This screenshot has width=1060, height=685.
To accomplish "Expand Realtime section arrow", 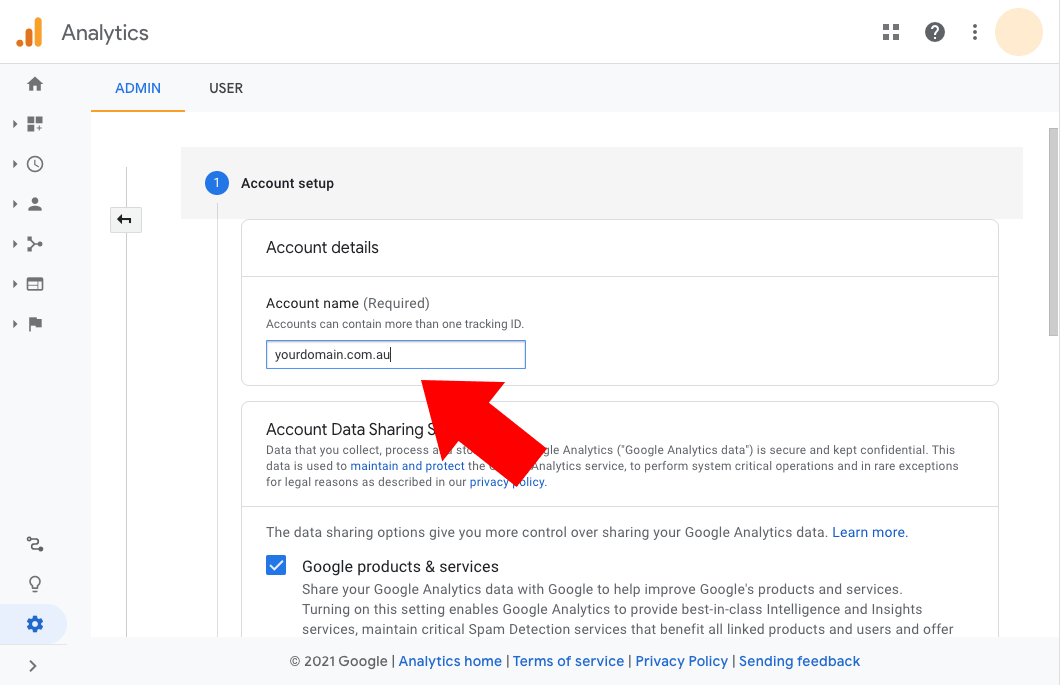I will click(x=15, y=164).
